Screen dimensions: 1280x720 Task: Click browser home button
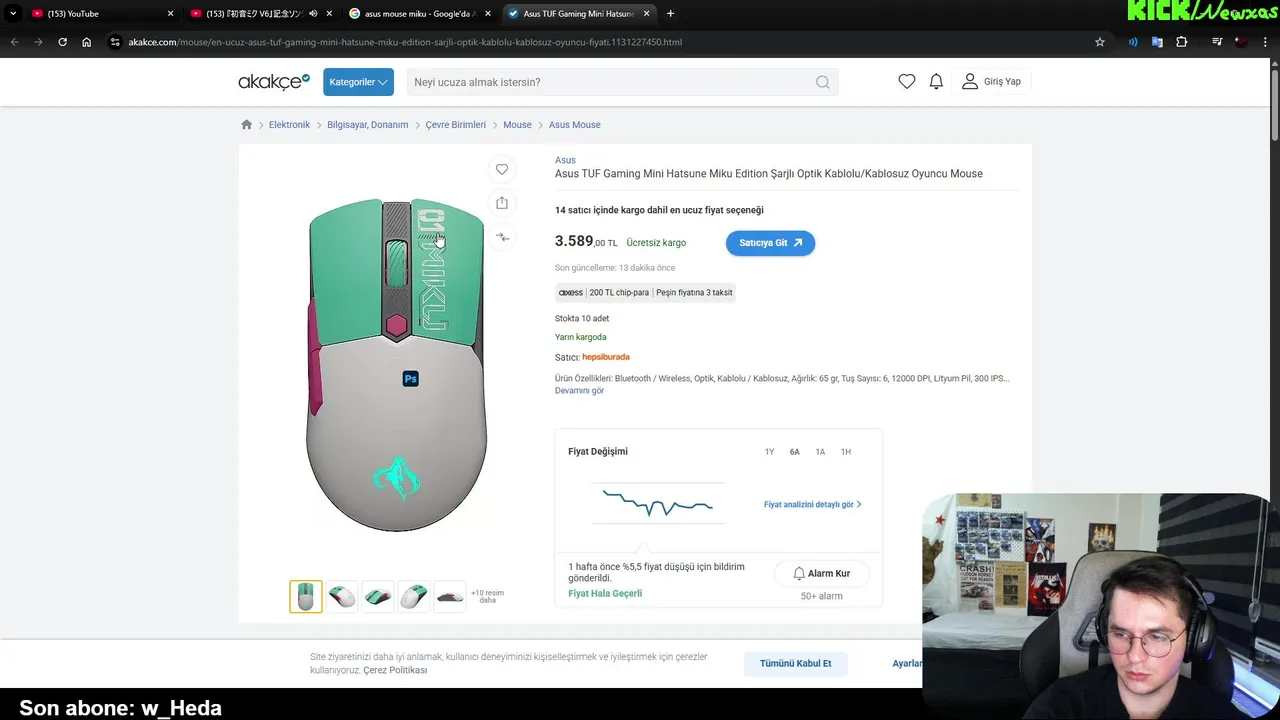[87, 42]
